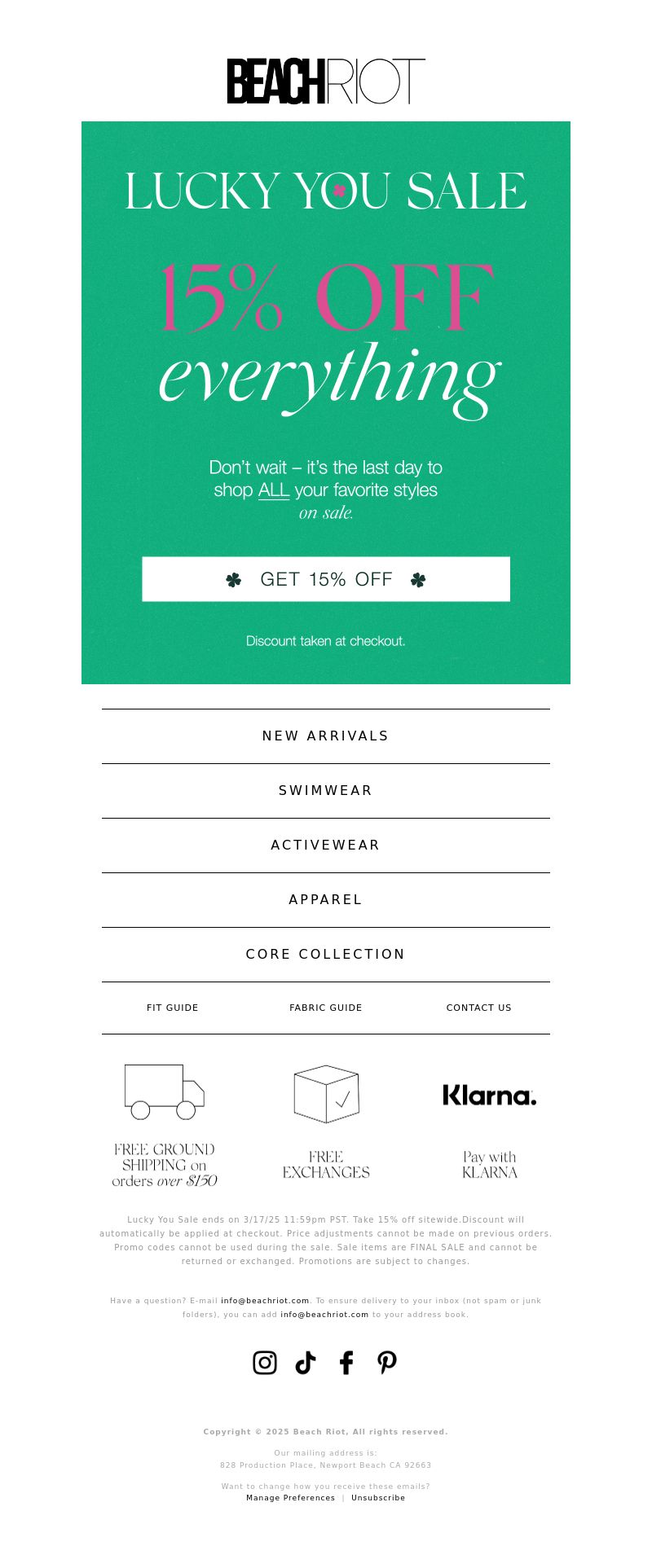
Task: Click the free exchanges box icon
Action: tap(326, 1094)
